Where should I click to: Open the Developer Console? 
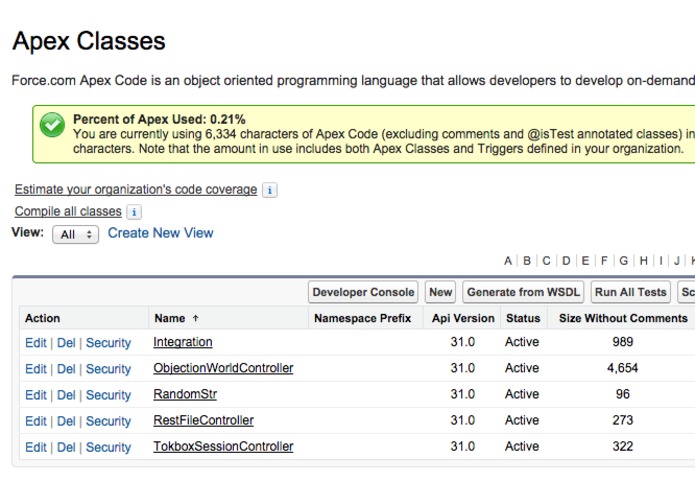click(363, 292)
